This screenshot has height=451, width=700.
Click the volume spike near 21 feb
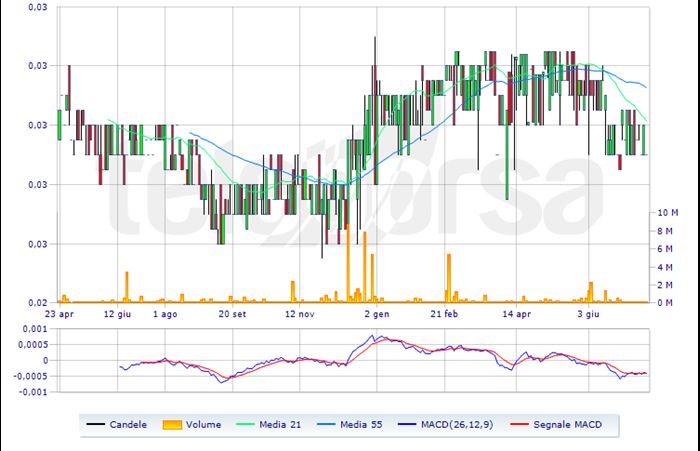449,278
